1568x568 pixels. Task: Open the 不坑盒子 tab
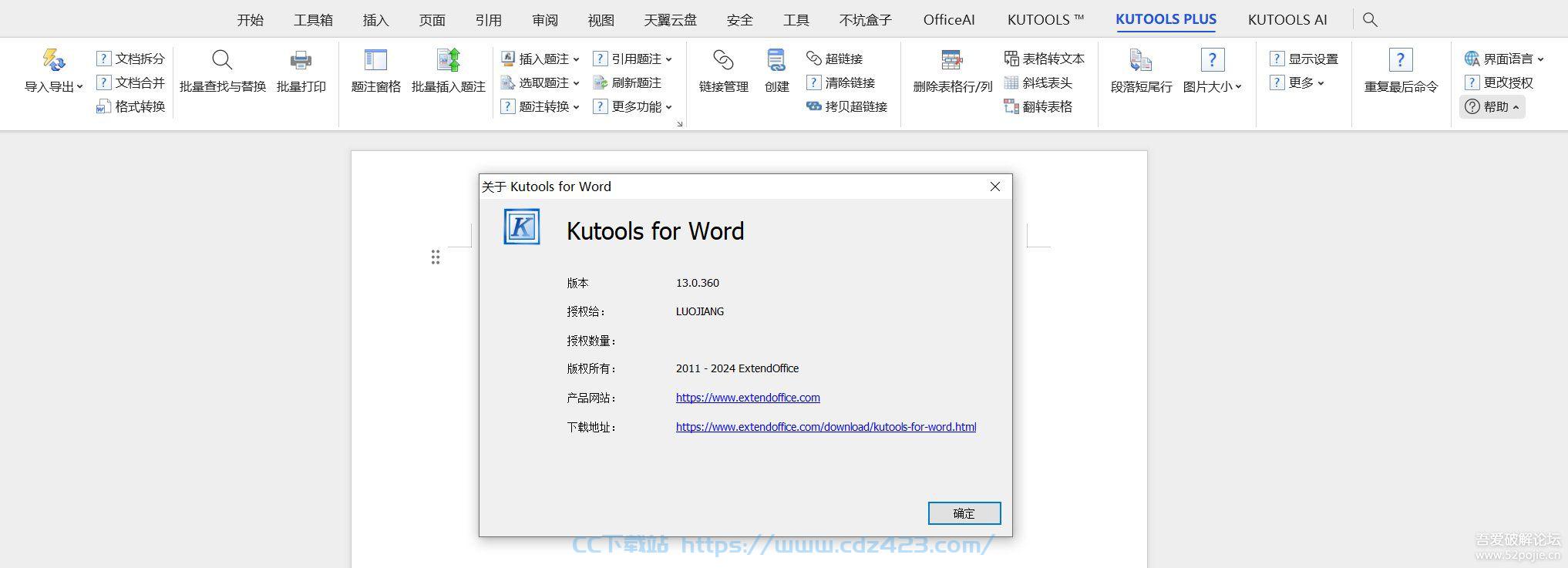[x=866, y=20]
